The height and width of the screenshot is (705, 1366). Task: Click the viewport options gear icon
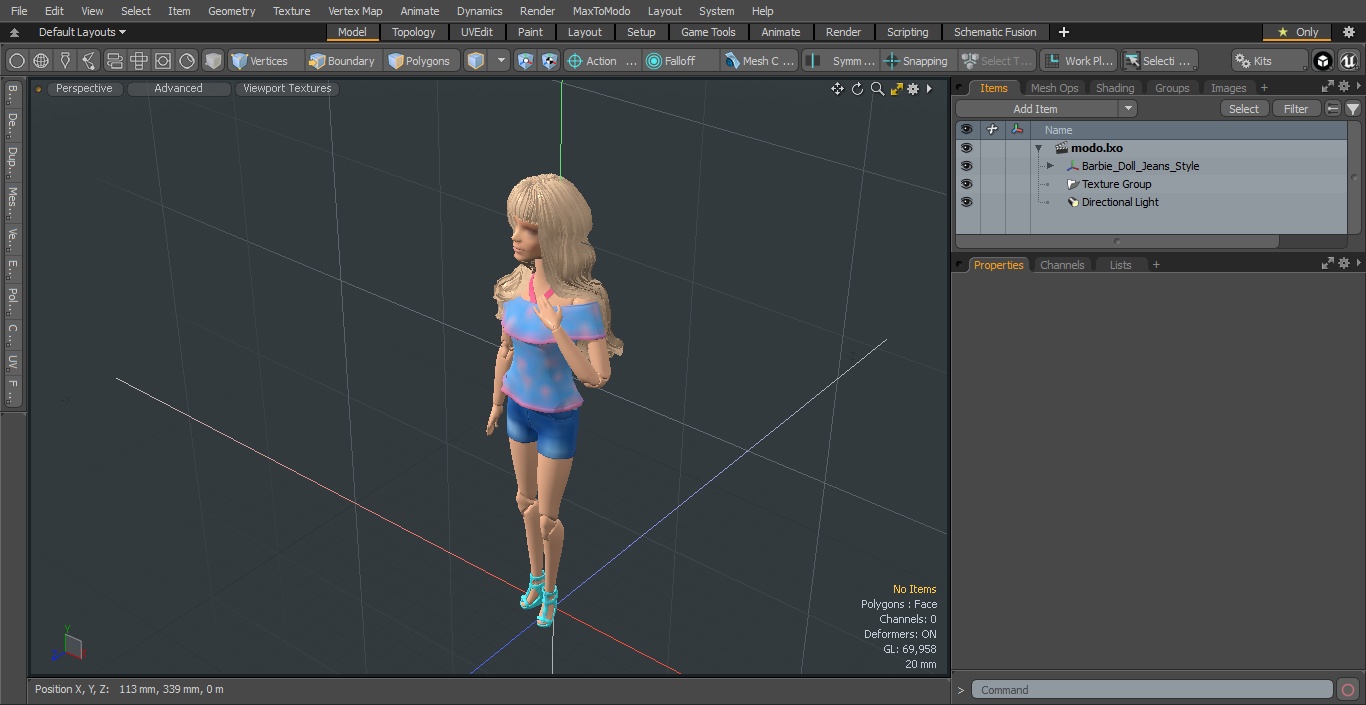913,89
